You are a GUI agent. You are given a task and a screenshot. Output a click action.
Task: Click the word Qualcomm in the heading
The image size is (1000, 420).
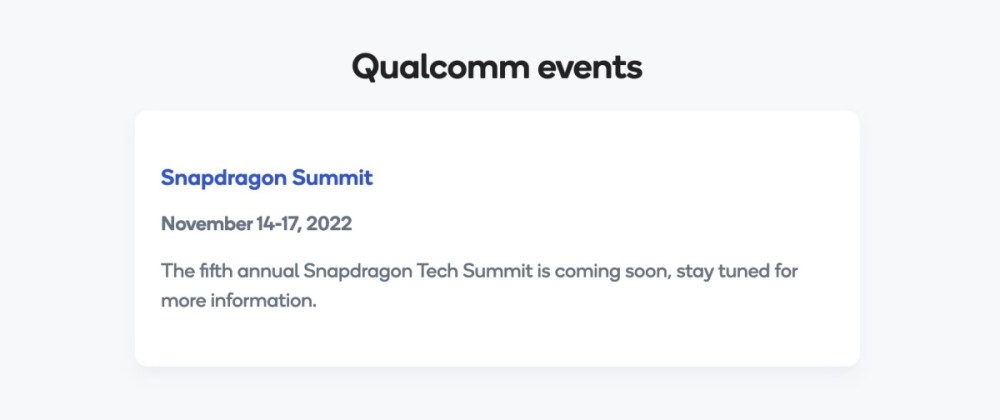click(440, 67)
